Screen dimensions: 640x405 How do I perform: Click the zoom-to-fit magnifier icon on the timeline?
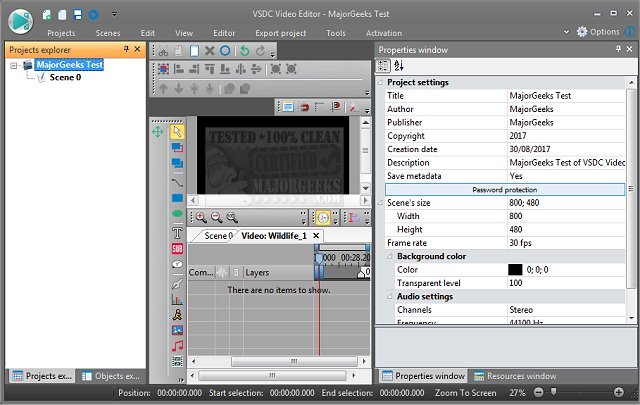click(x=232, y=217)
